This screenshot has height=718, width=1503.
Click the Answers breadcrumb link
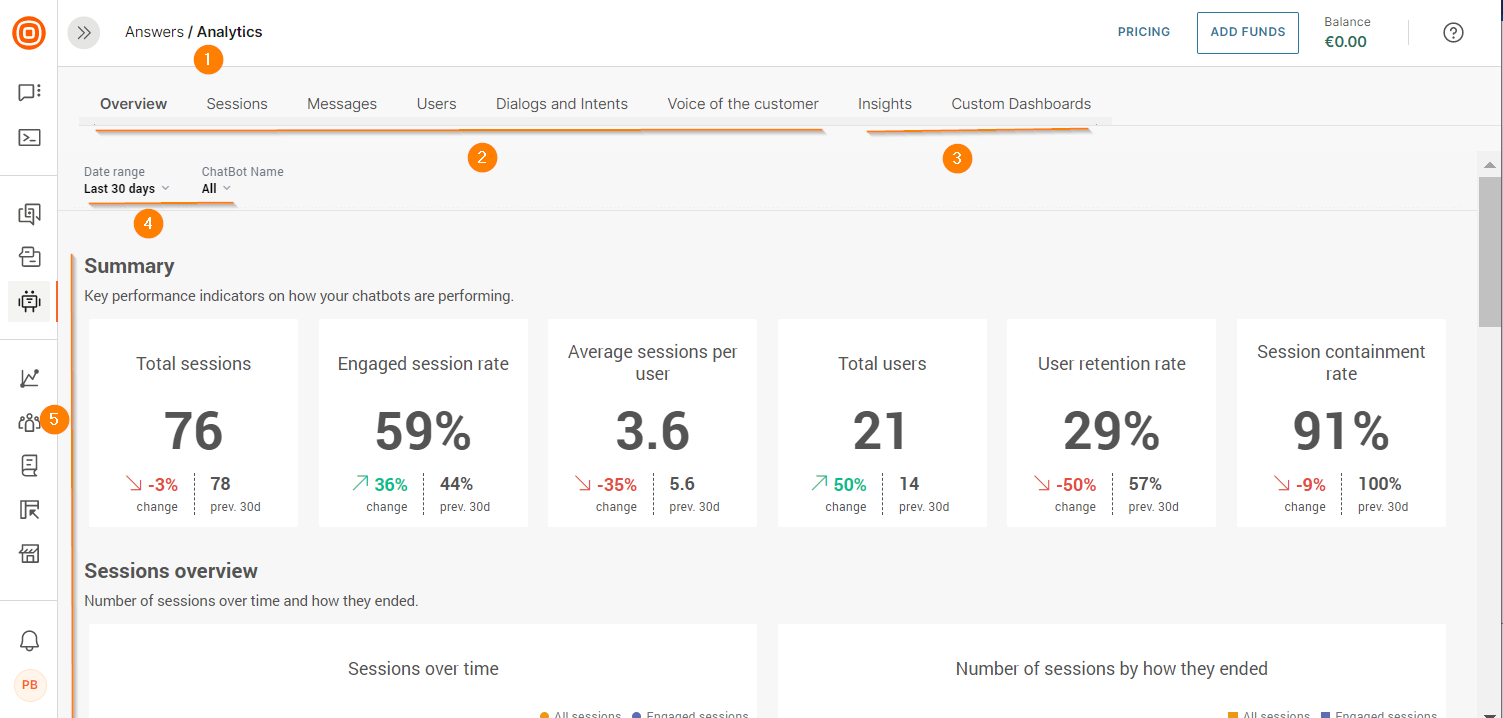pyautogui.click(x=154, y=32)
